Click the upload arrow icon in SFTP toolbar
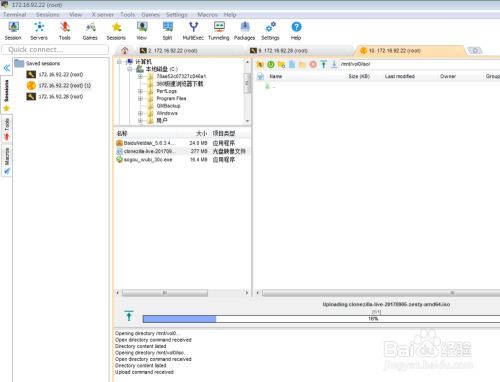 pos(323,64)
